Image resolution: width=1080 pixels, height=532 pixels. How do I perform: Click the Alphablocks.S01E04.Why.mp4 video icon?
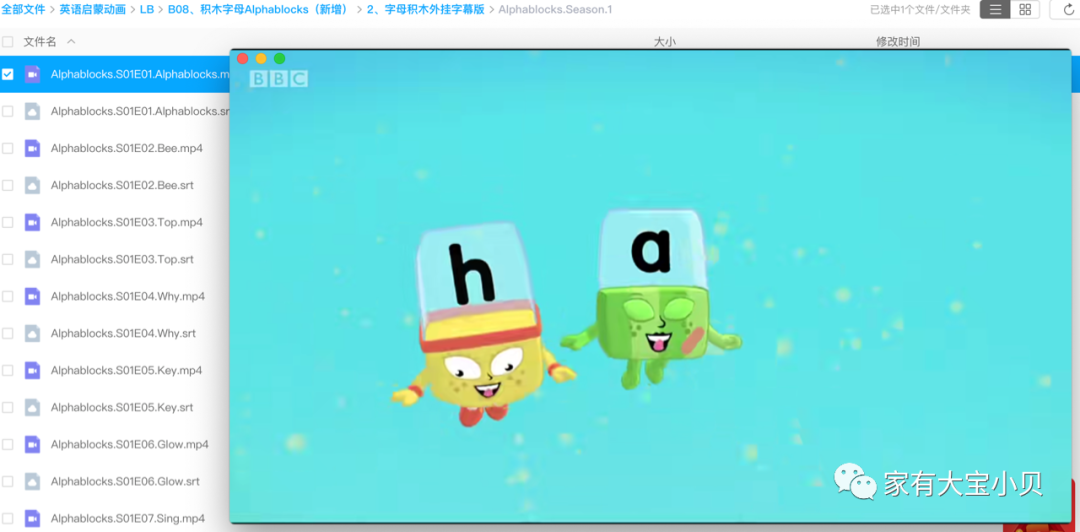(x=32, y=296)
